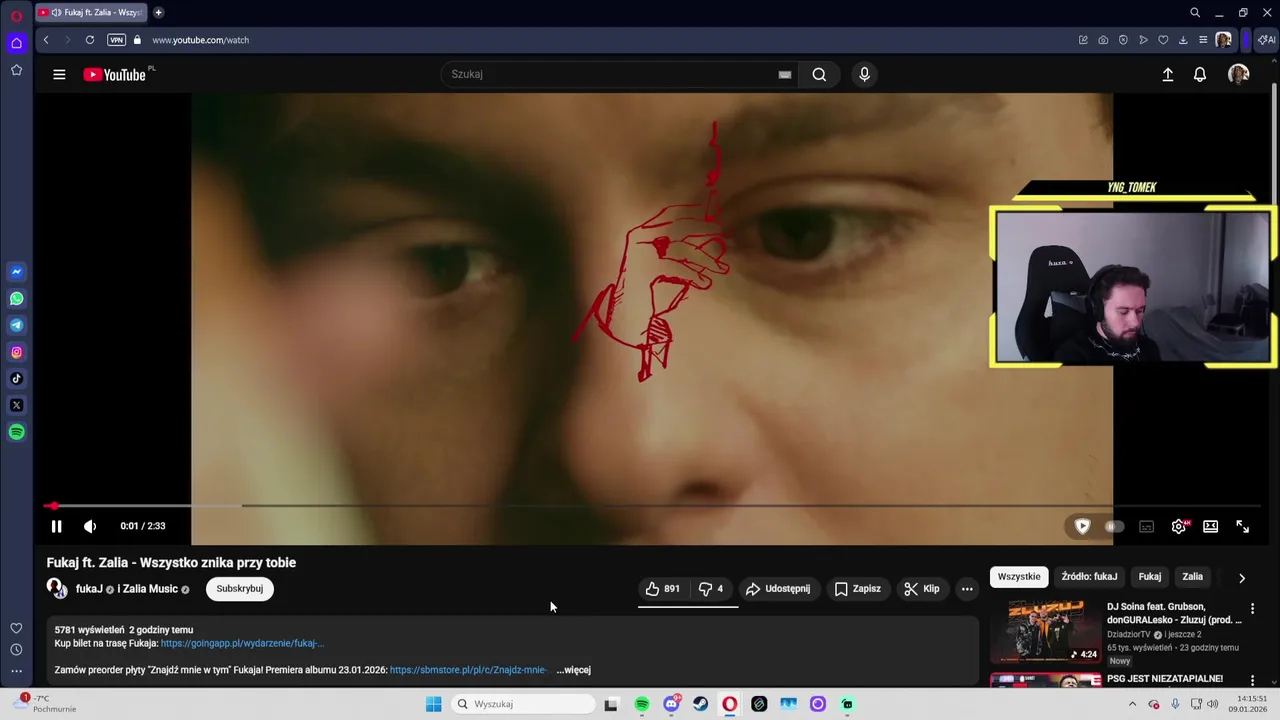This screenshot has width=1280, height=720.
Task: Open Messenger in Opera sidebar
Action: (16, 272)
